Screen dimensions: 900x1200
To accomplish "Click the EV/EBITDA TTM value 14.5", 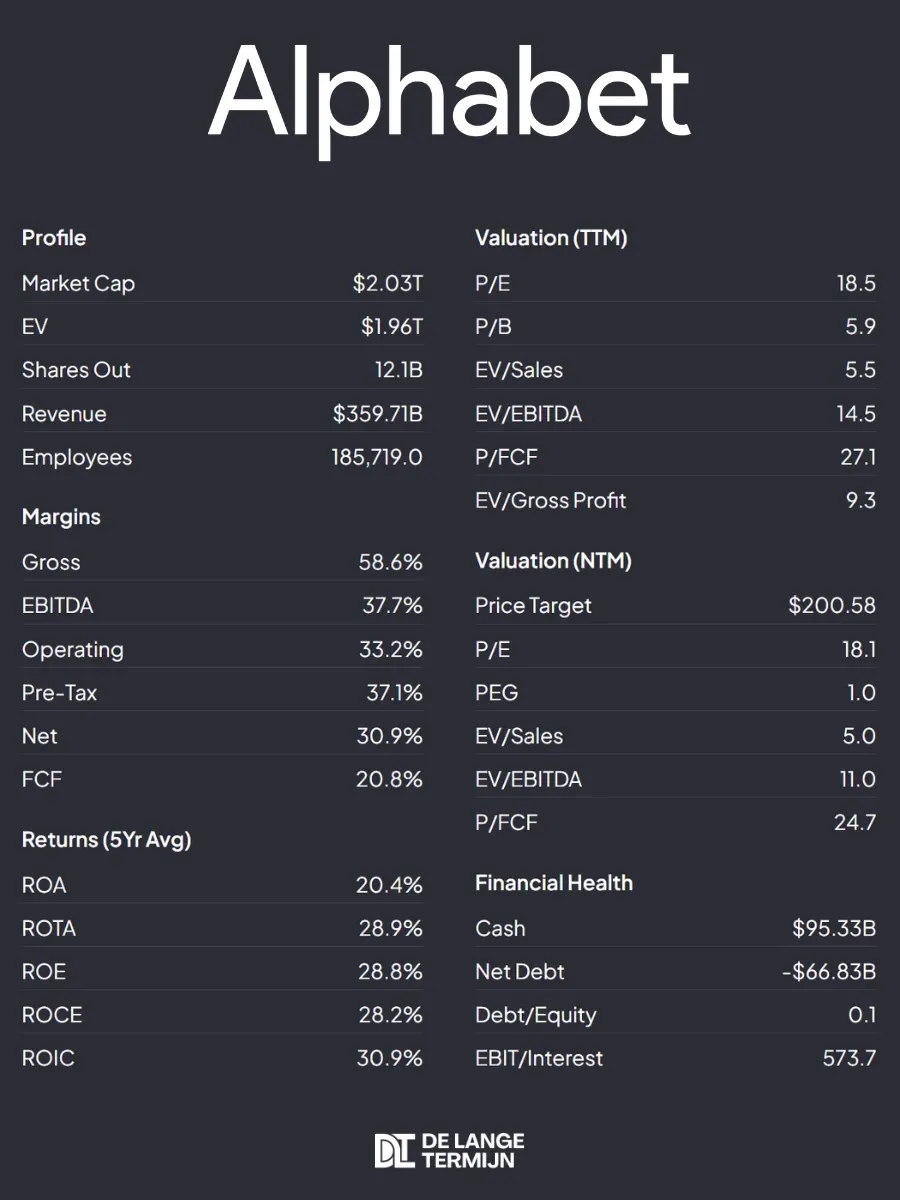I will [x=857, y=414].
